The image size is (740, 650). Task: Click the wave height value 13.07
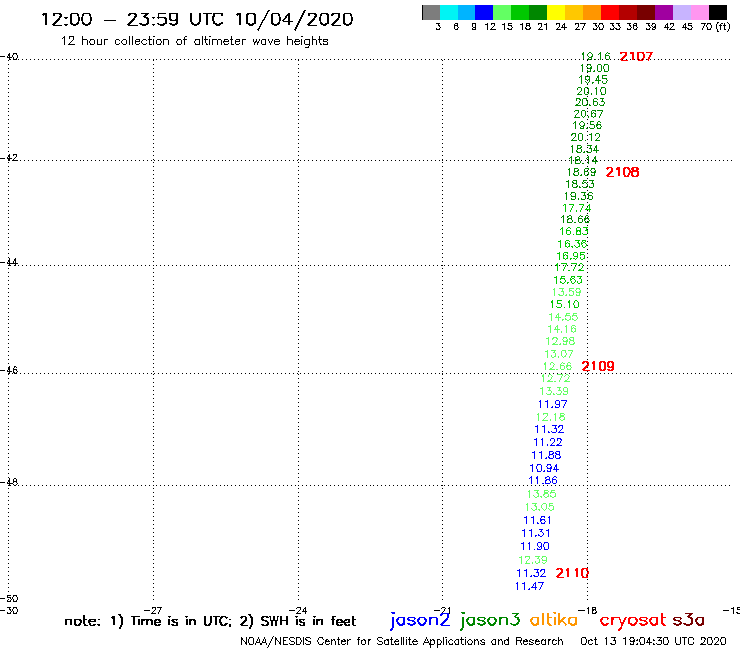[559, 354]
